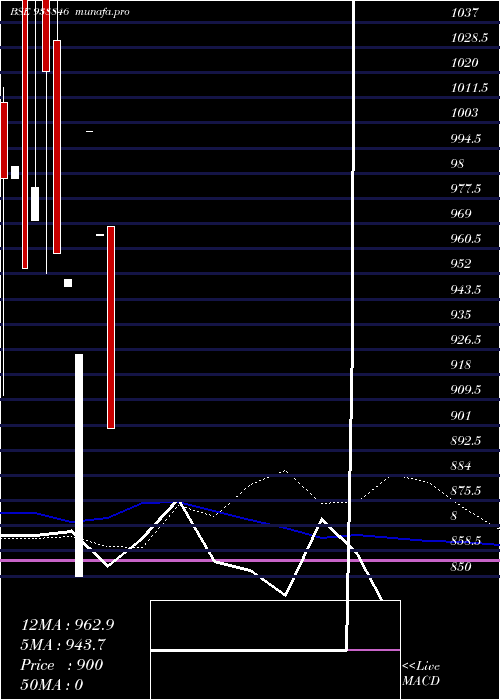Screen dimensions: 500x700
Task: Click the 875.5 price axis label
Action: coord(466,491)
